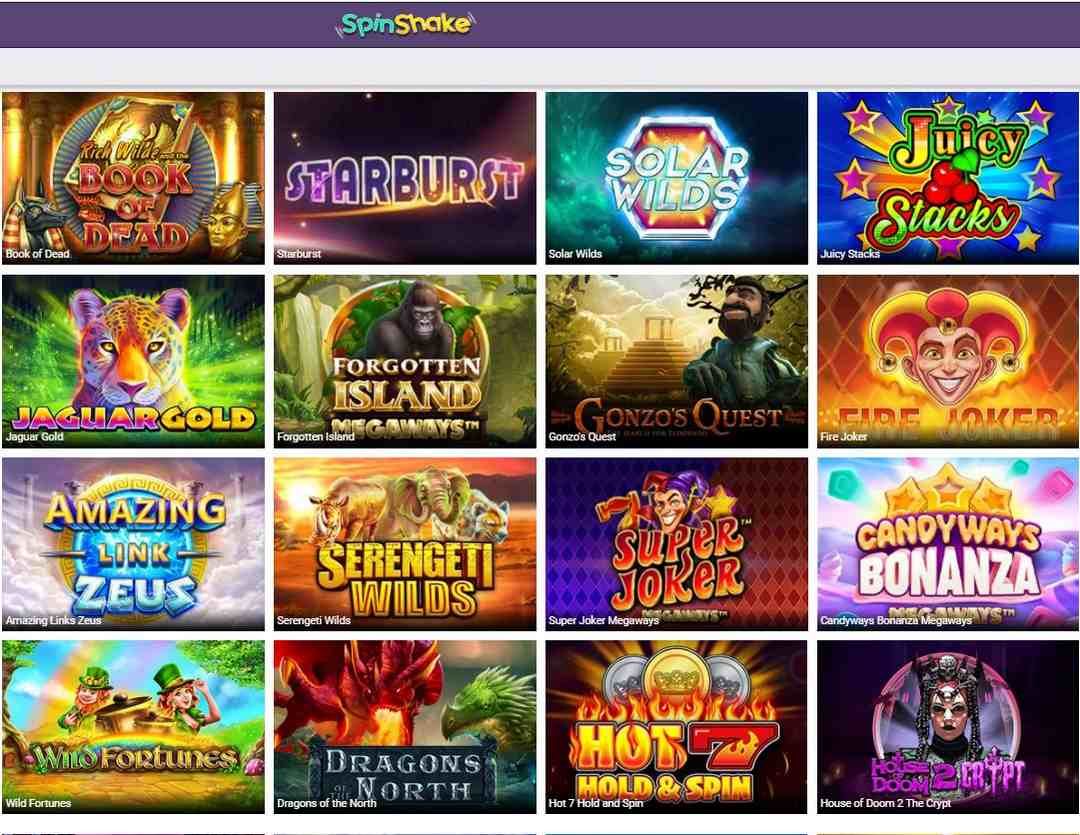Play the Serengeti Wilds slot

[405, 544]
